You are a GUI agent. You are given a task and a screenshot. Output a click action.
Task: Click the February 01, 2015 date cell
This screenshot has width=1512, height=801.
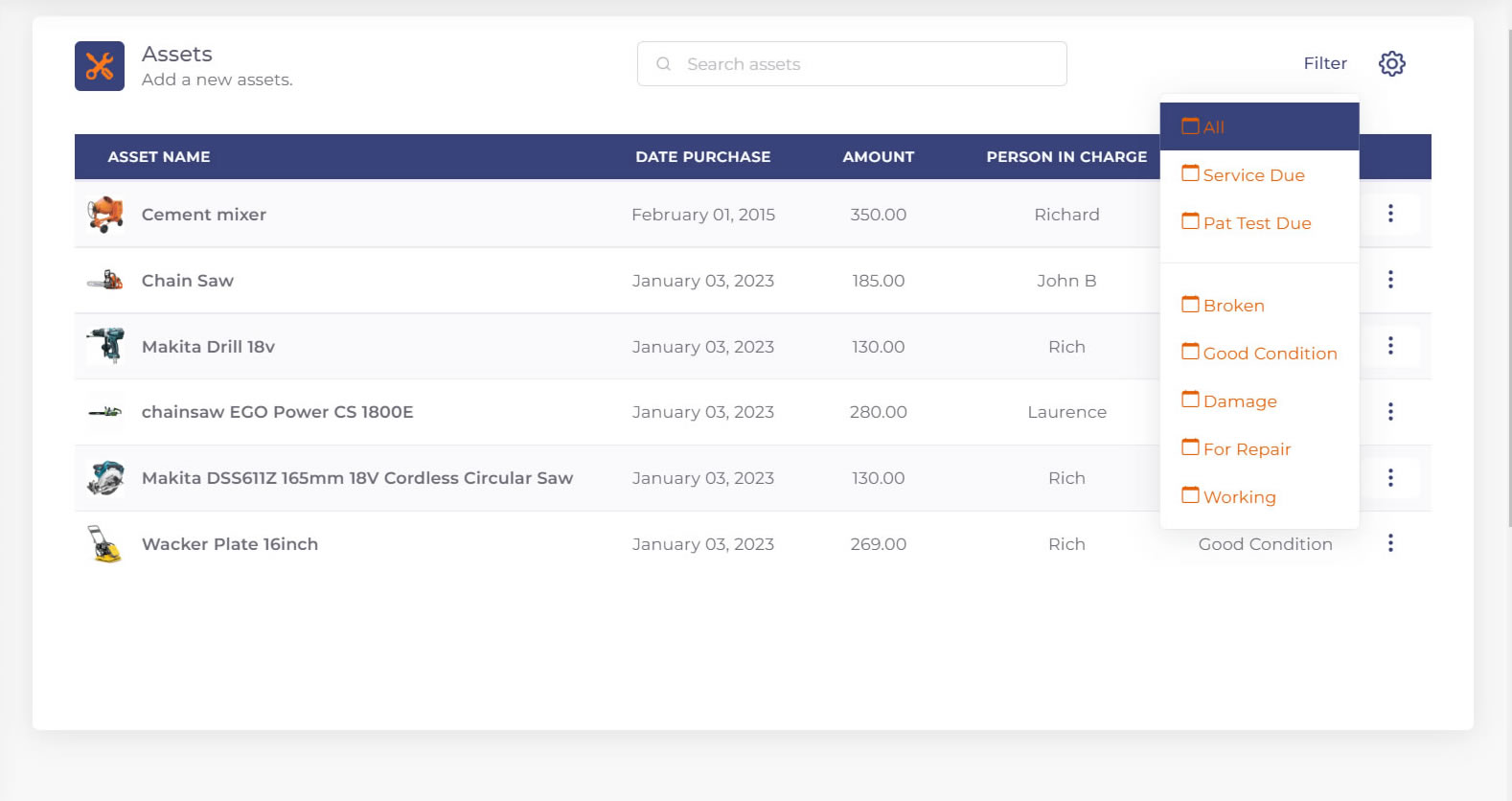703,215
